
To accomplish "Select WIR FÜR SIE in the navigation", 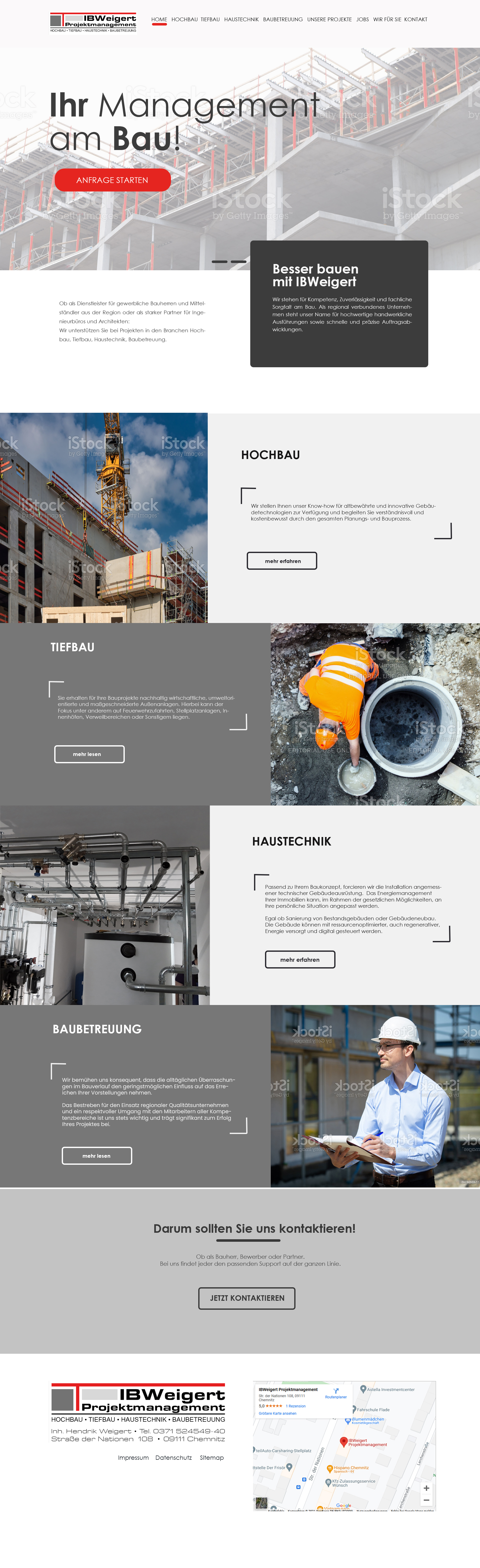I will point(387,19).
